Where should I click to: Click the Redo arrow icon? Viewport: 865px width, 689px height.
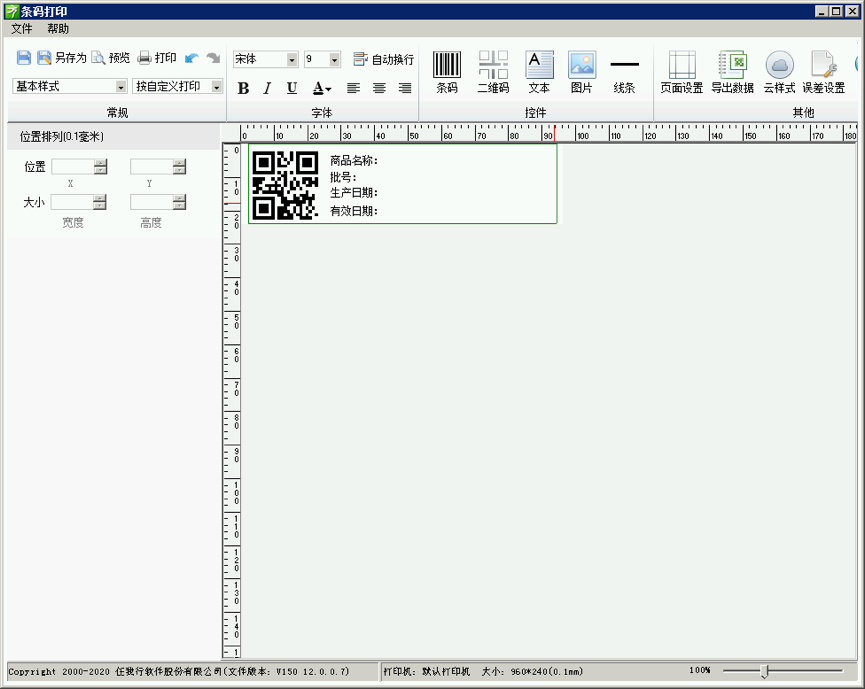click(x=213, y=58)
